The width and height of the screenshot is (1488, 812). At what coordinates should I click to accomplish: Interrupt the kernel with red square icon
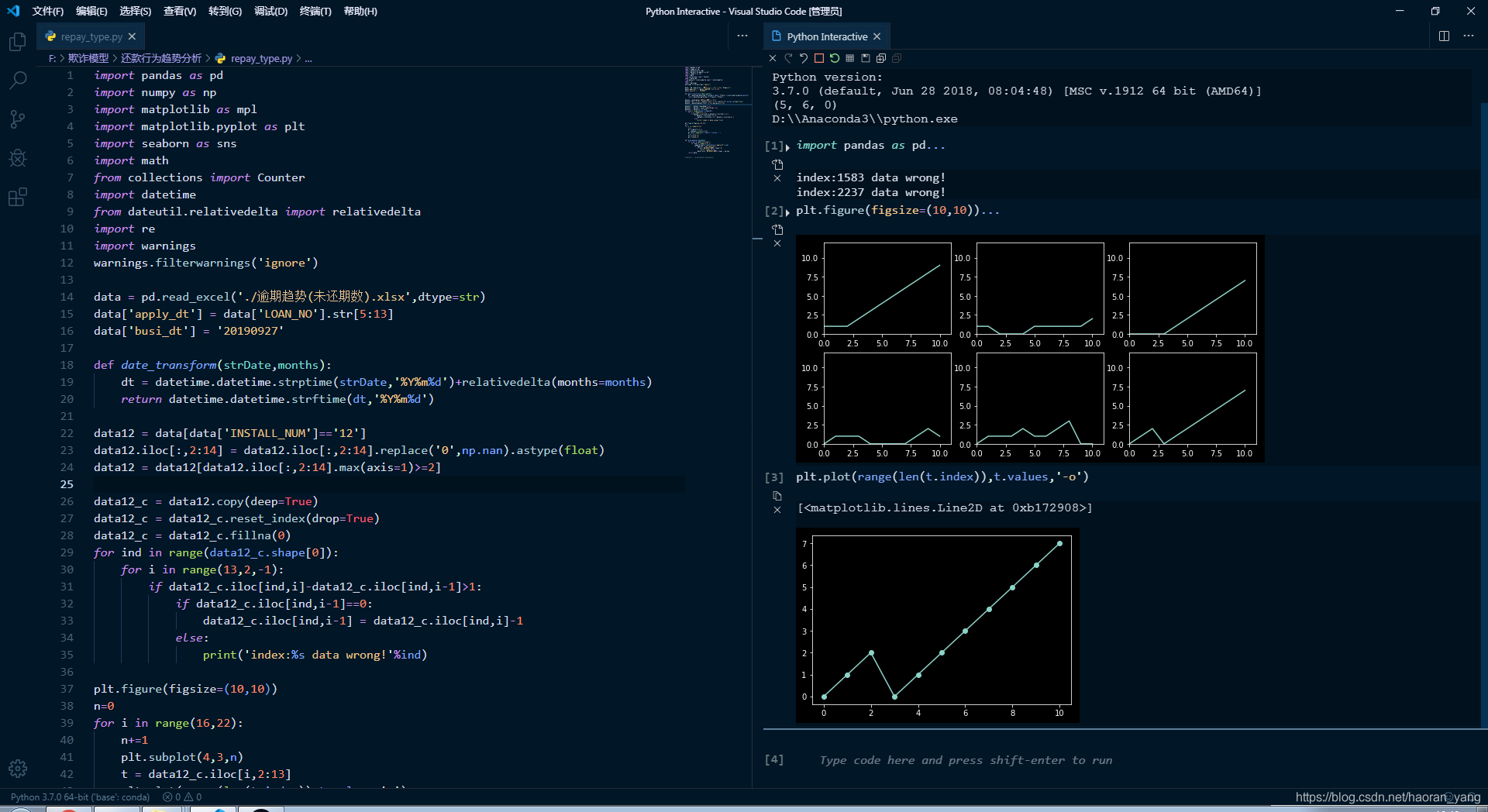pos(819,58)
